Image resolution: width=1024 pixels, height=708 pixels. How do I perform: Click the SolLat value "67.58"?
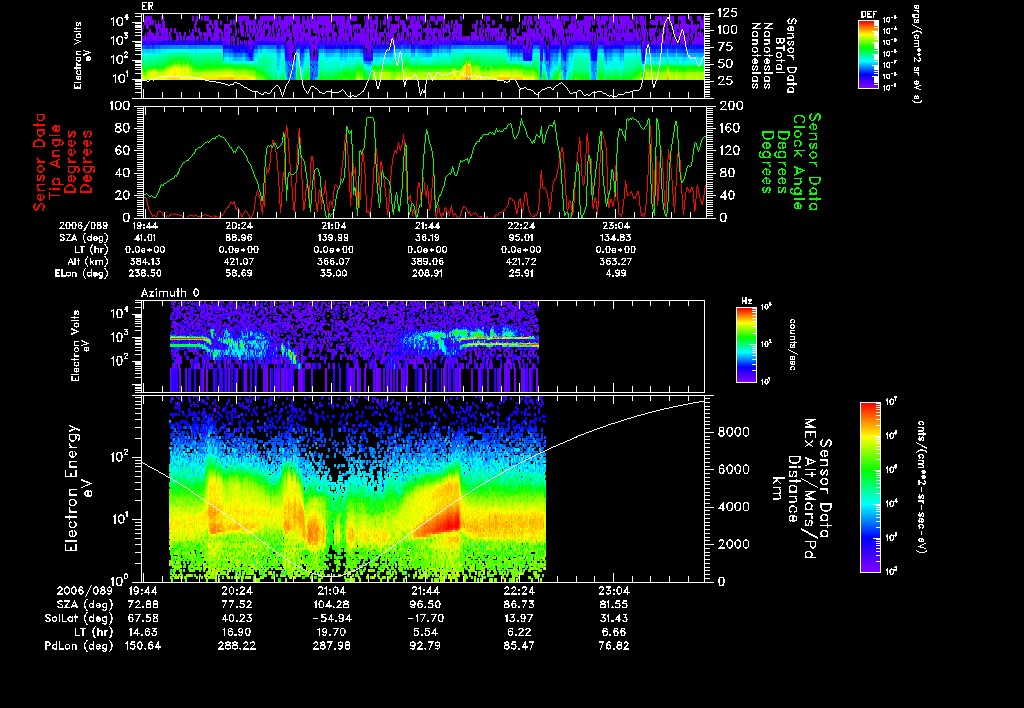144,618
